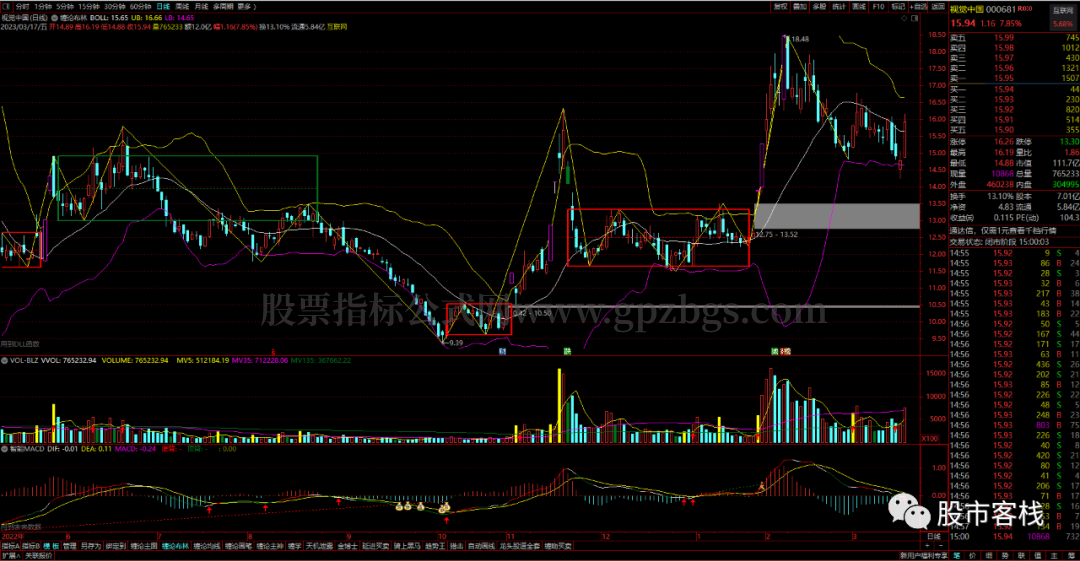This screenshot has height=562, width=1080.
Task: Expand the 扩展 panel at bottom-left
Action: 11,555
